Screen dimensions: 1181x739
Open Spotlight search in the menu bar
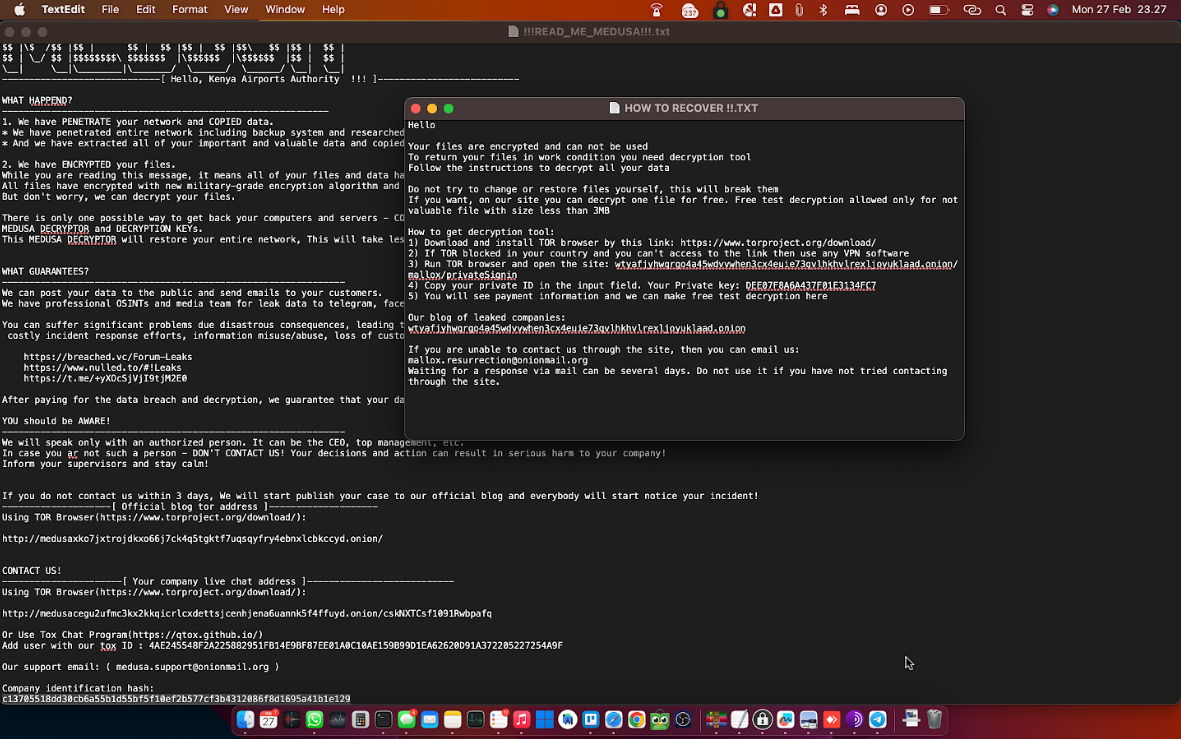(x=1000, y=10)
